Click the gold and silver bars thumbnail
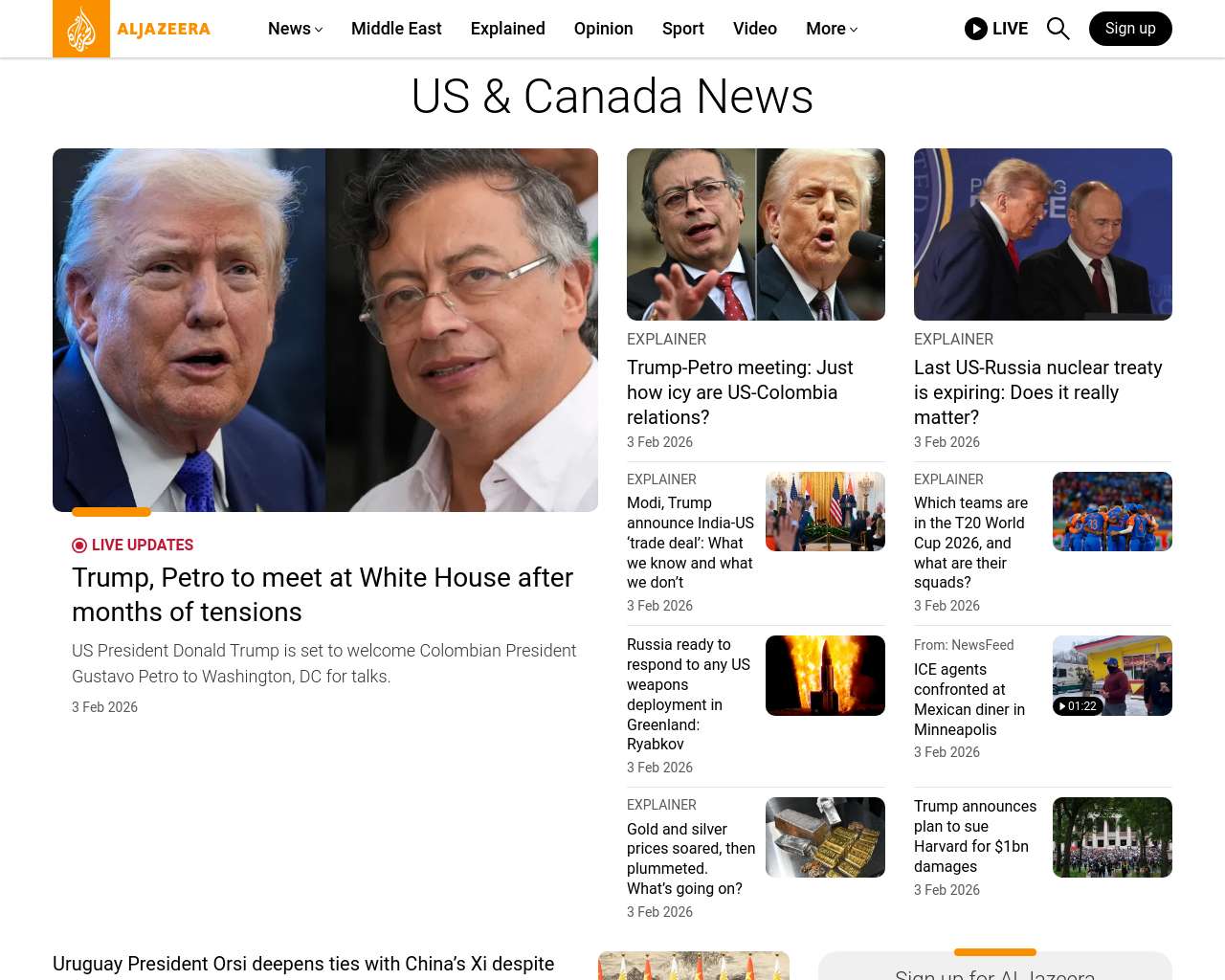 pyautogui.click(x=825, y=837)
